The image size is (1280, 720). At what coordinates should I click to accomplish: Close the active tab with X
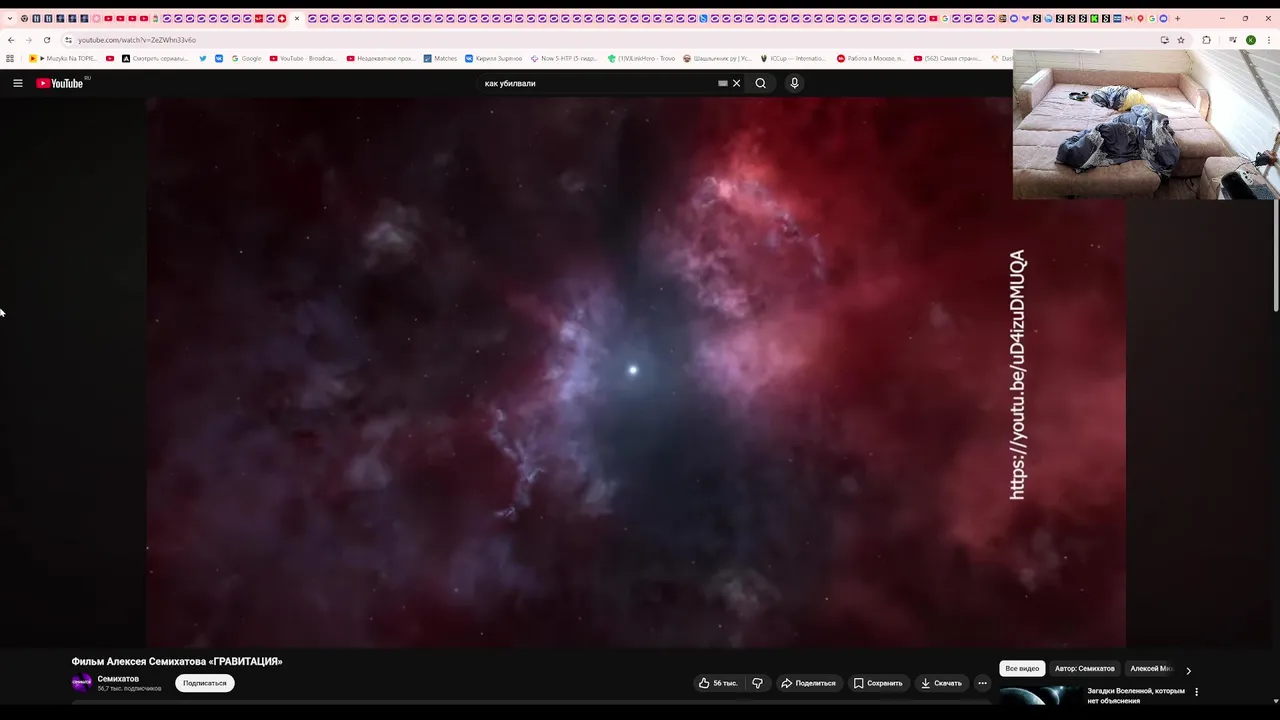pos(297,18)
